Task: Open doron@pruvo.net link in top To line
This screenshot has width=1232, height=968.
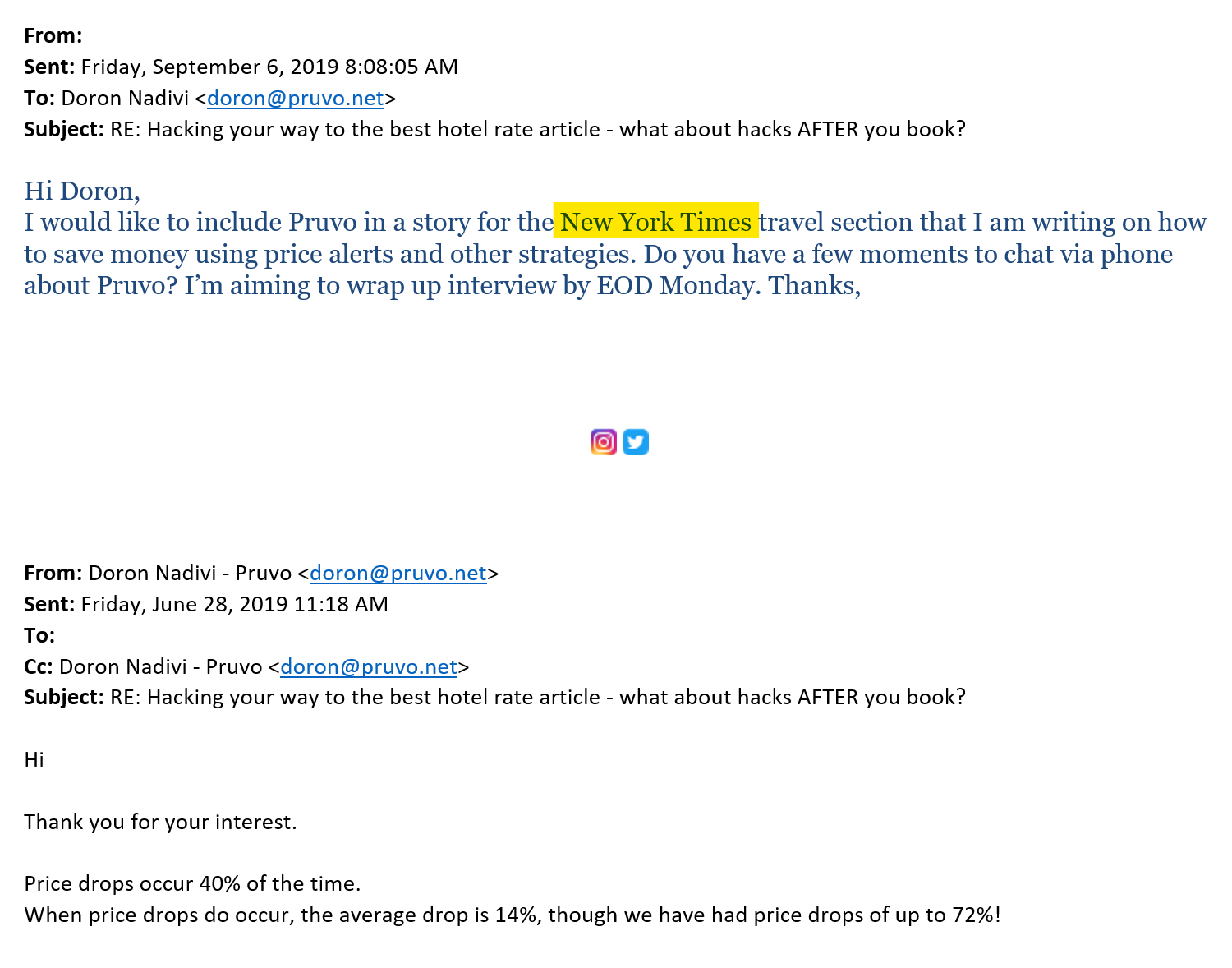Action: pyautogui.click(x=296, y=99)
